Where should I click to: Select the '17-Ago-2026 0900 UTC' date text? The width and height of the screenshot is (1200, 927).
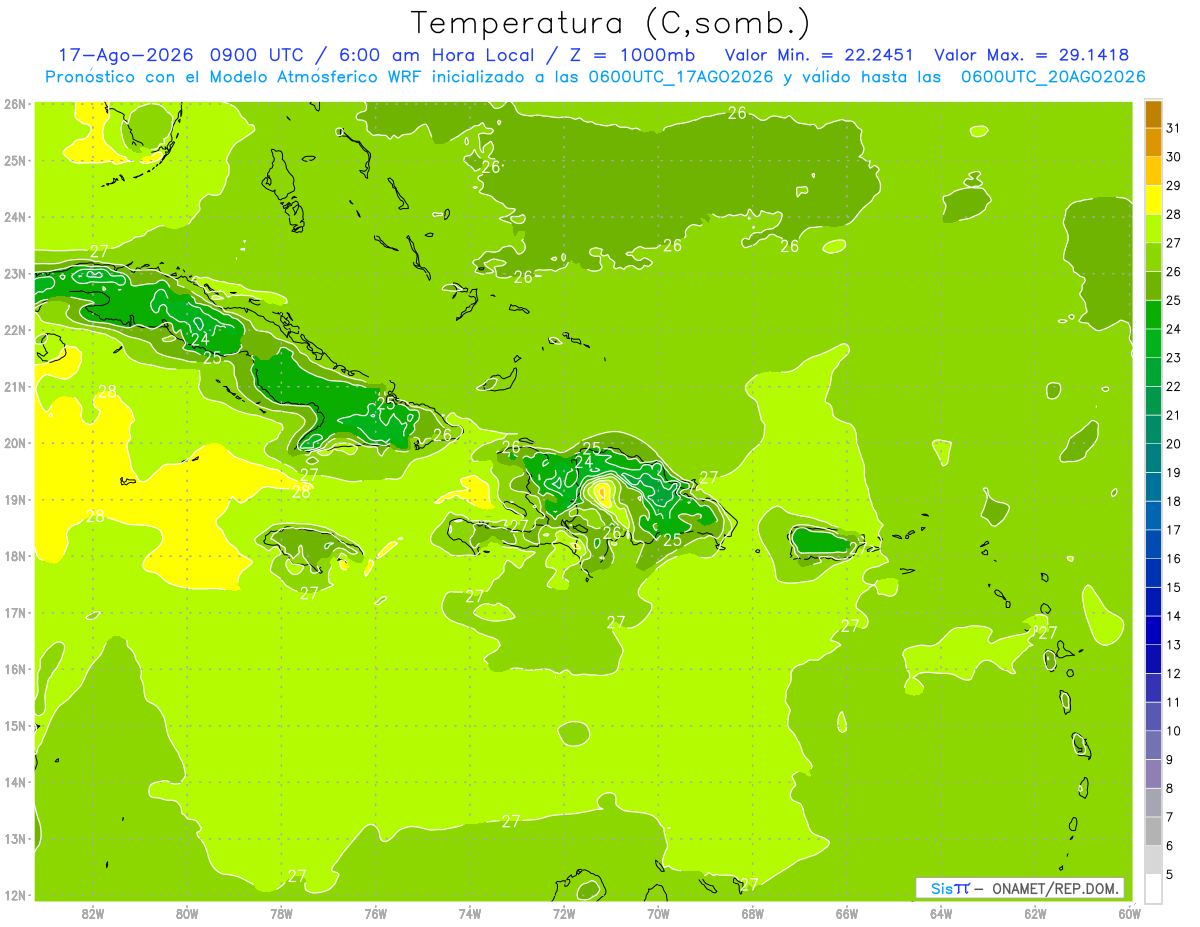(182, 55)
